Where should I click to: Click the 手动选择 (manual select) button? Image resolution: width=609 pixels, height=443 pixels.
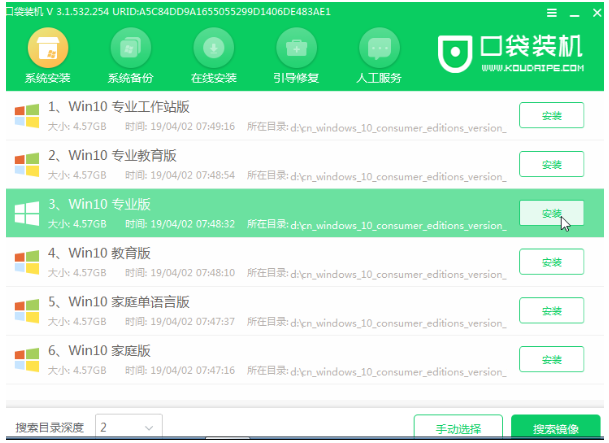click(x=458, y=428)
